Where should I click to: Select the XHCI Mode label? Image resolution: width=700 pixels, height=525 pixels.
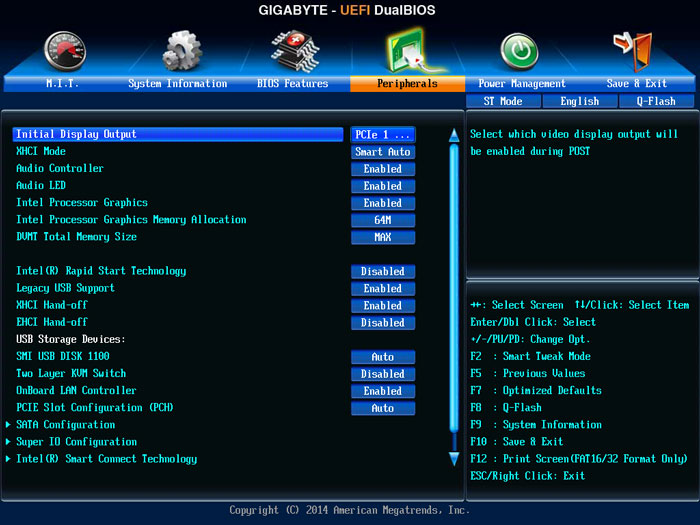41,151
